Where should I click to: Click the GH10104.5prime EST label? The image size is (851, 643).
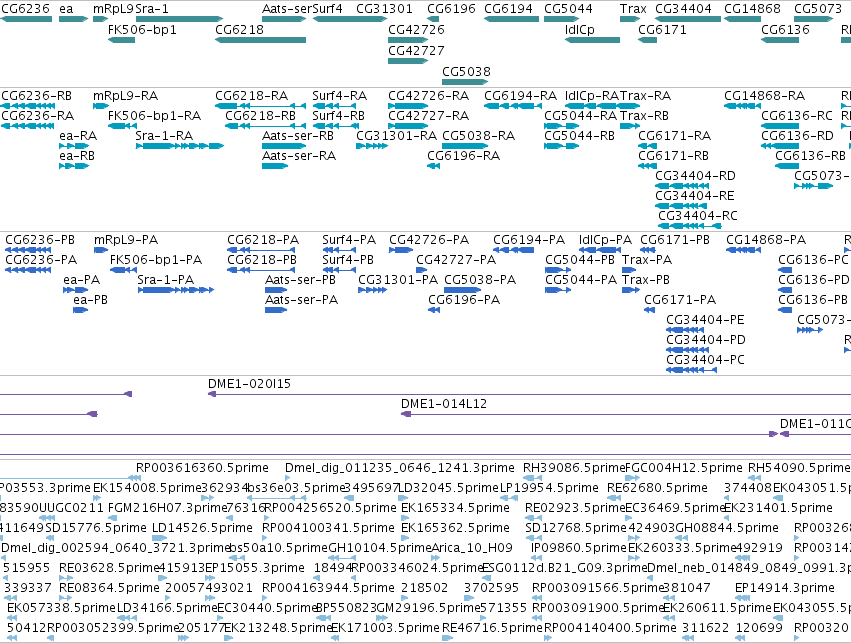click(380, 548)
